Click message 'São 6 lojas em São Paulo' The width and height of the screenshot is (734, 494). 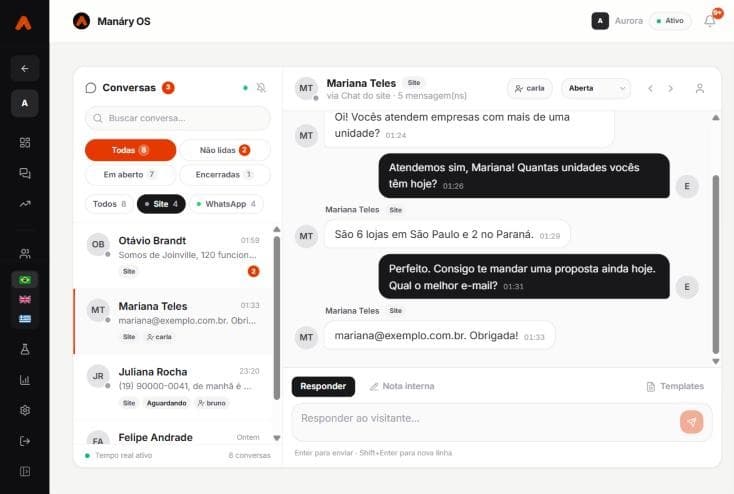(x=447, y=234)
